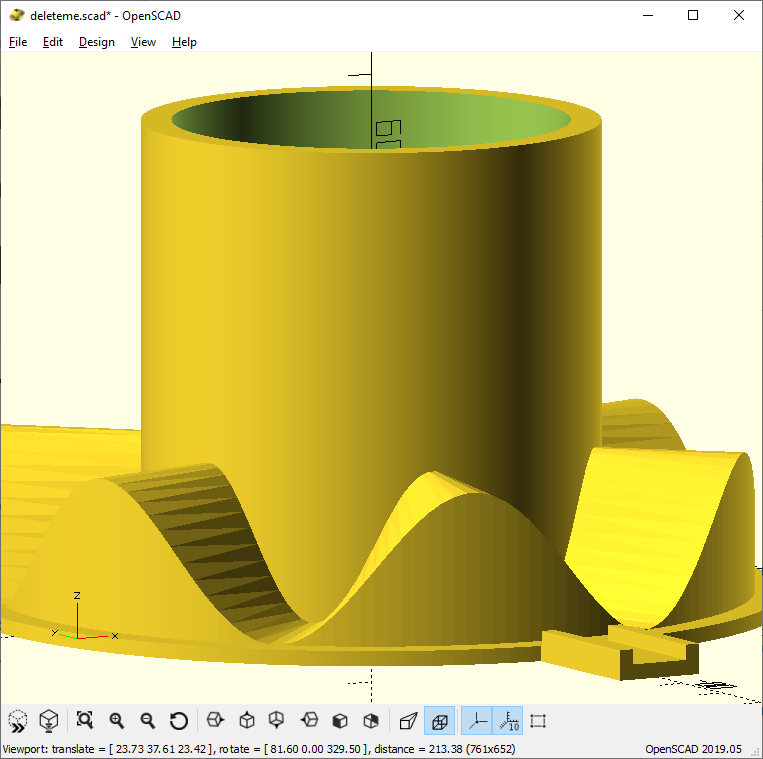
Task: Switch to the Back view cube icon
Action: [x=371, y=720]
